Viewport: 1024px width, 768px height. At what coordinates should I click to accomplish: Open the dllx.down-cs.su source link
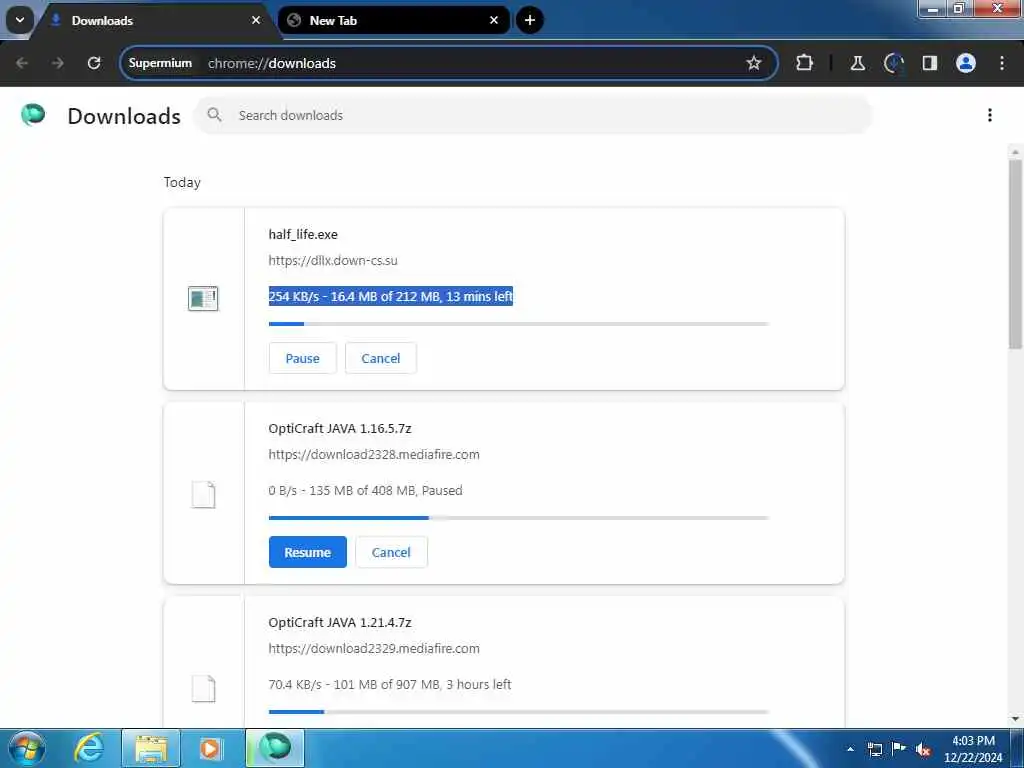point(333,261)
